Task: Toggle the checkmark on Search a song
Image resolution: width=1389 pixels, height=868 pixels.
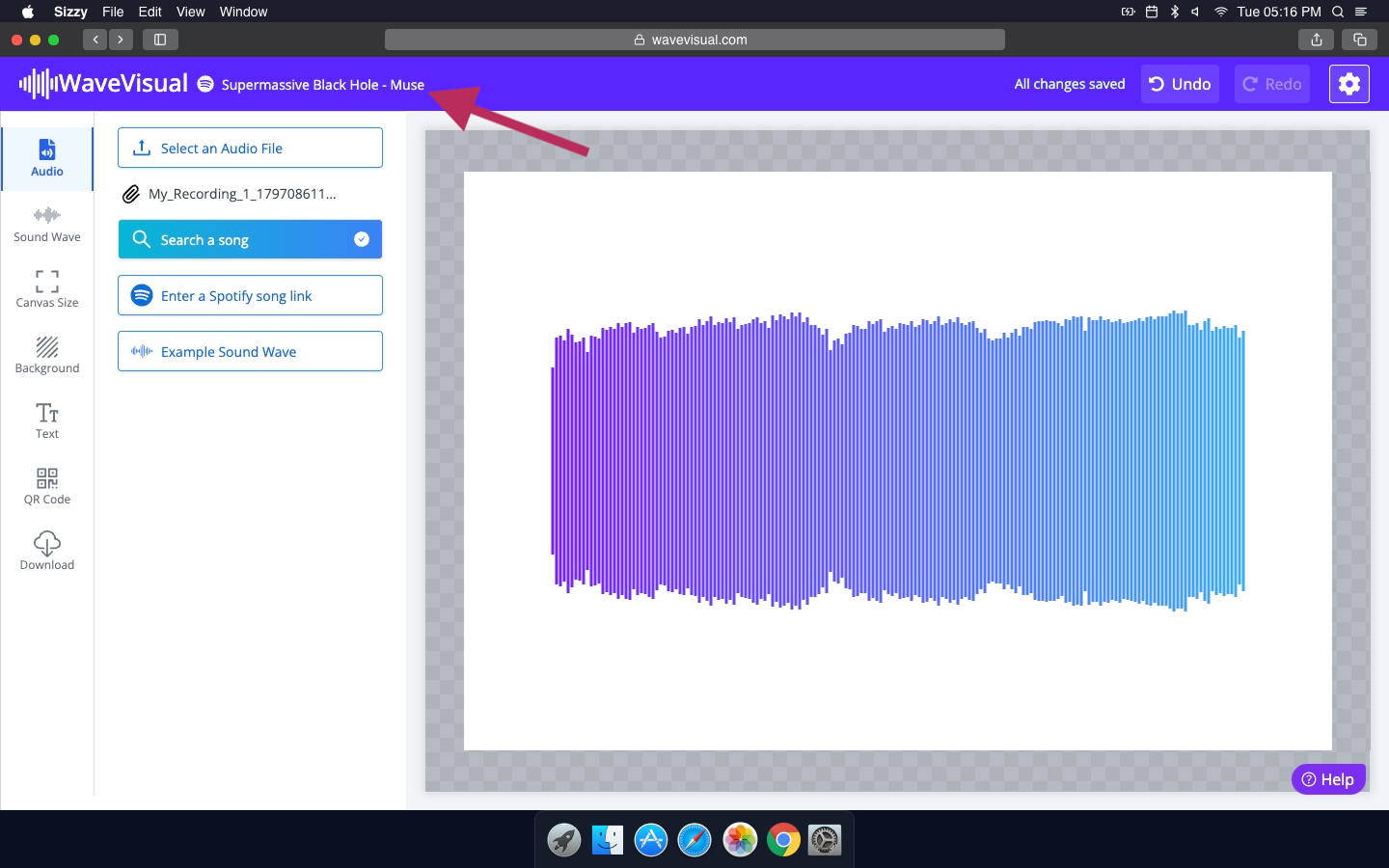Action: click(361, 239)
